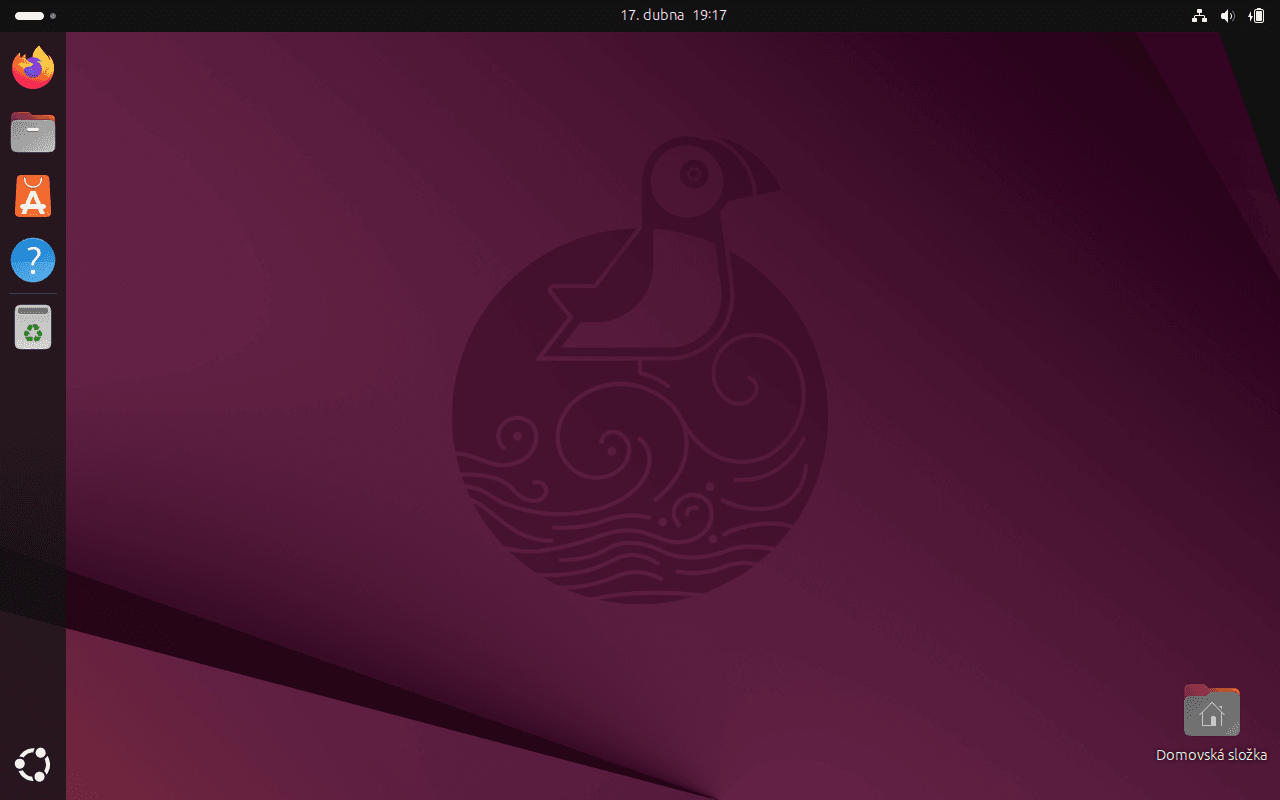The height and width of the screenshot is (800, 1280).
Task: Open the calendar from date 17. dubna 19:17
Action: (x=673, y=16)
